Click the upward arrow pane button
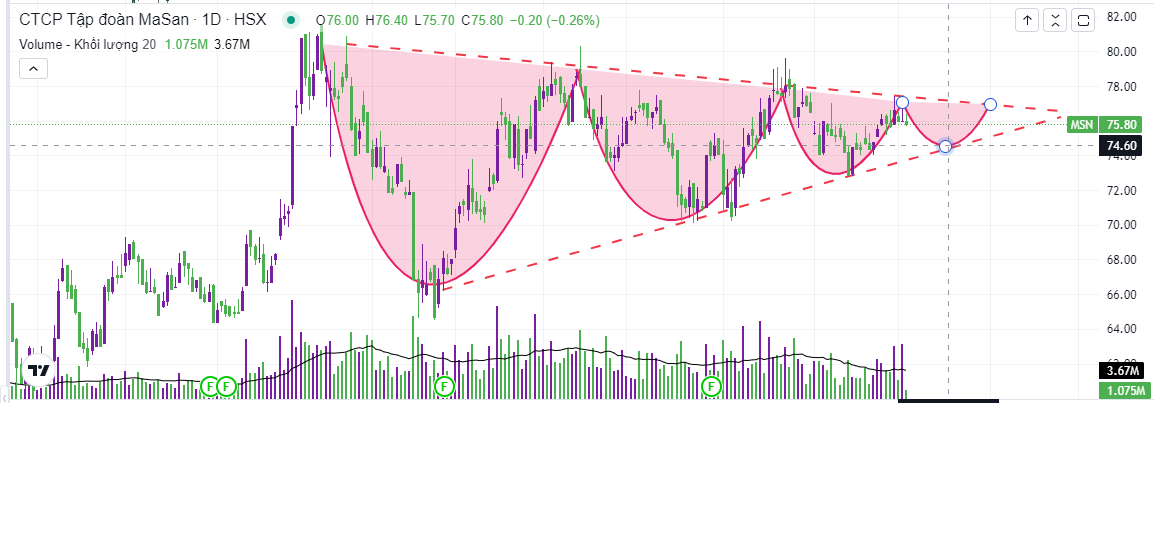The height and width of the screenshot is (540, 1154). coord(1027,20)
